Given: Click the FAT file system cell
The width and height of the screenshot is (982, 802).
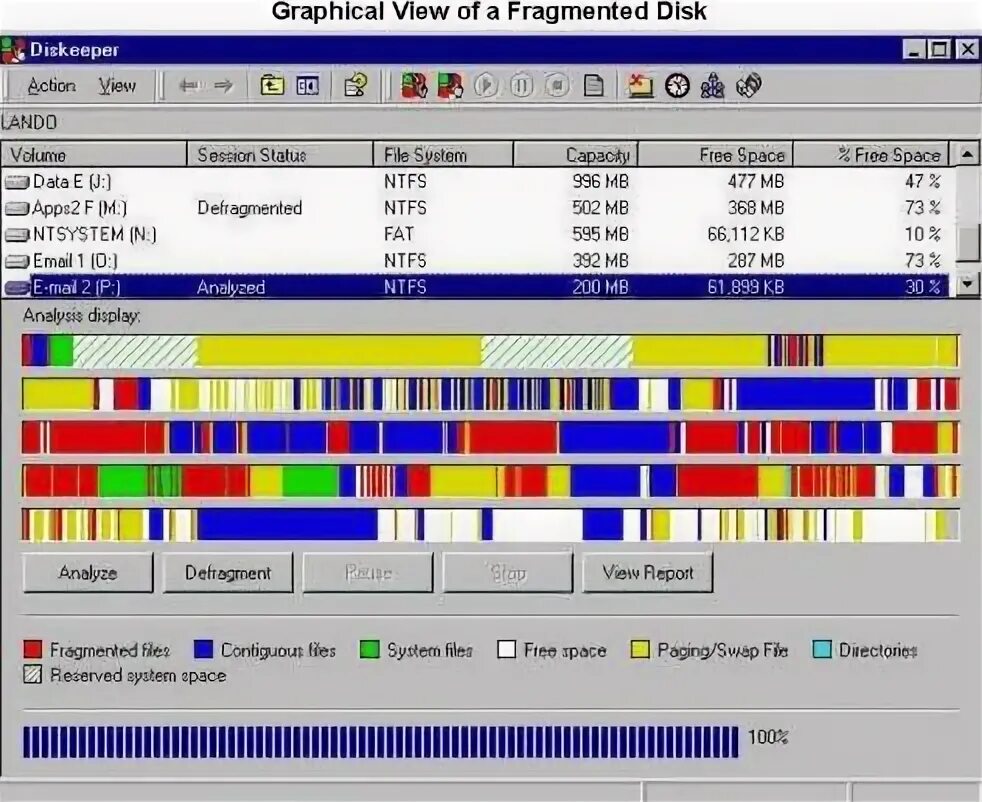Looking at the screenshot, I should click(398, 234).
